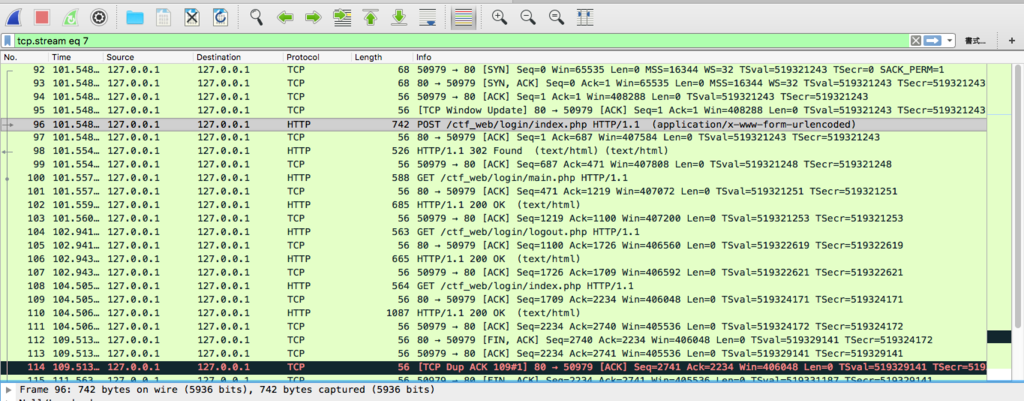Go forward in packet history with the right arrow
Screen dimensions: 1024x401
tap(313, 17)
